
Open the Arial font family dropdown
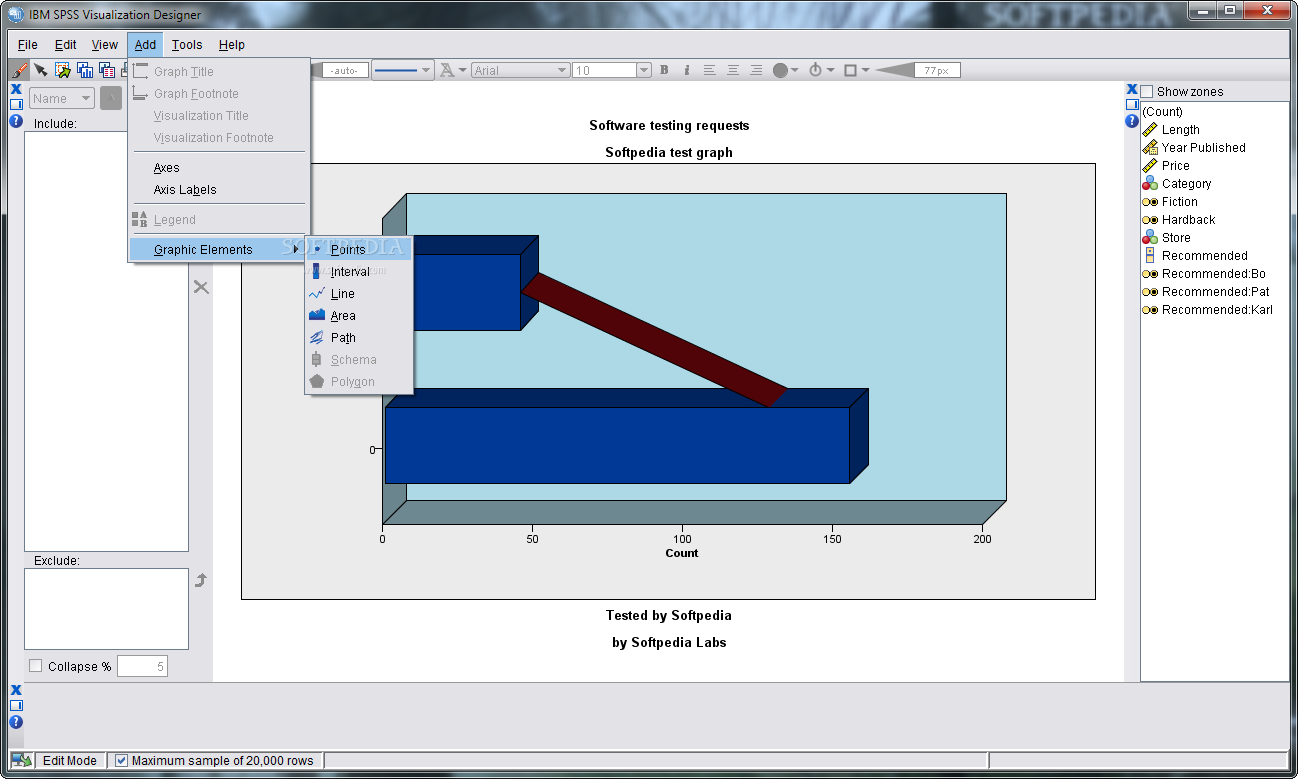tap(520, 70)
